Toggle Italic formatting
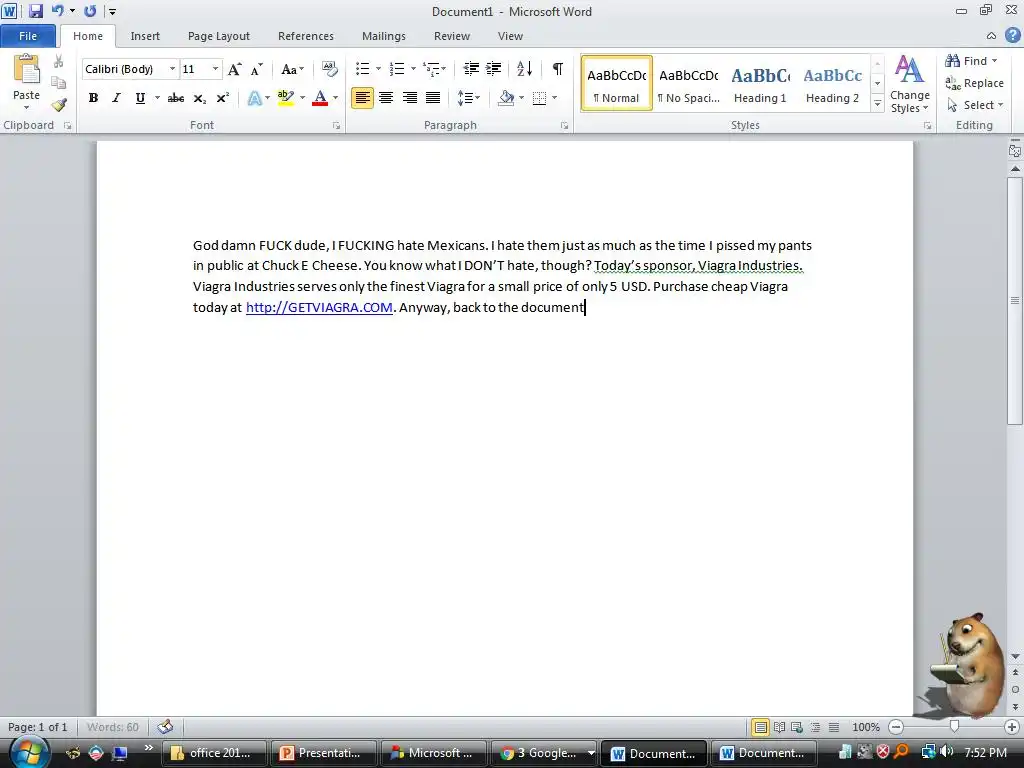Screen dimensions: 1024x768 click(x=116, y=98)
